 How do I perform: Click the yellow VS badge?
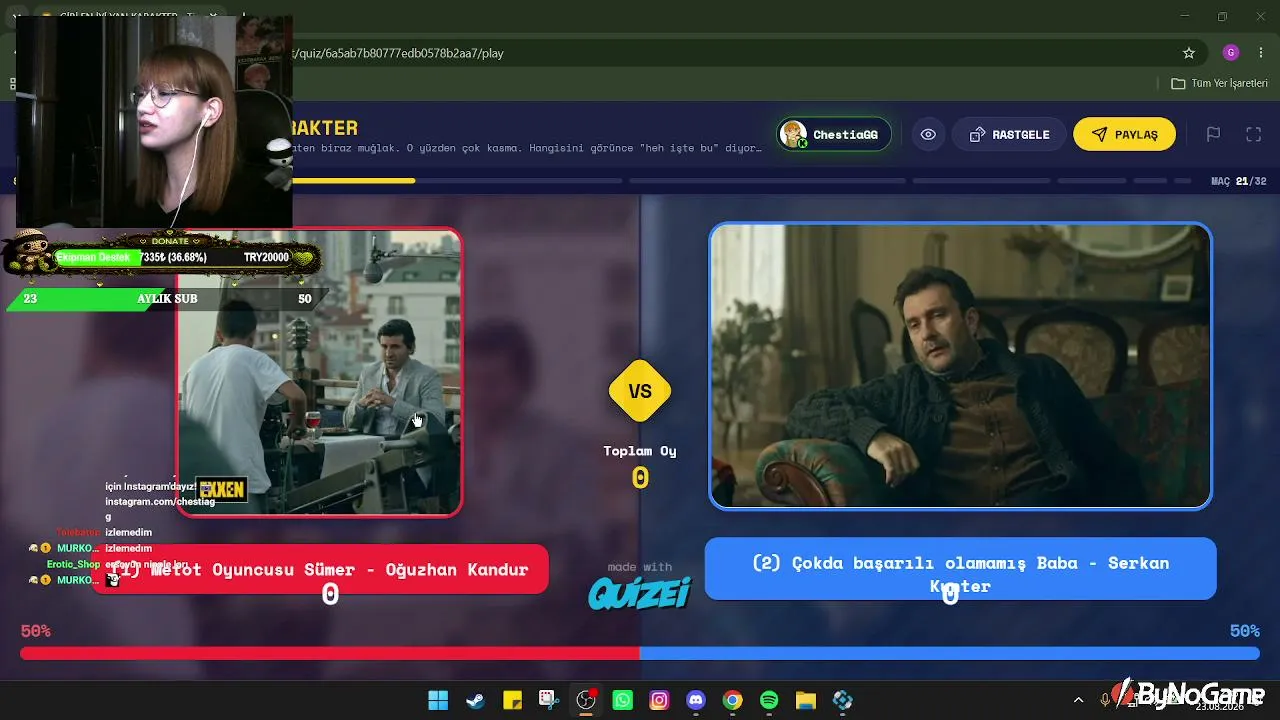640,391
